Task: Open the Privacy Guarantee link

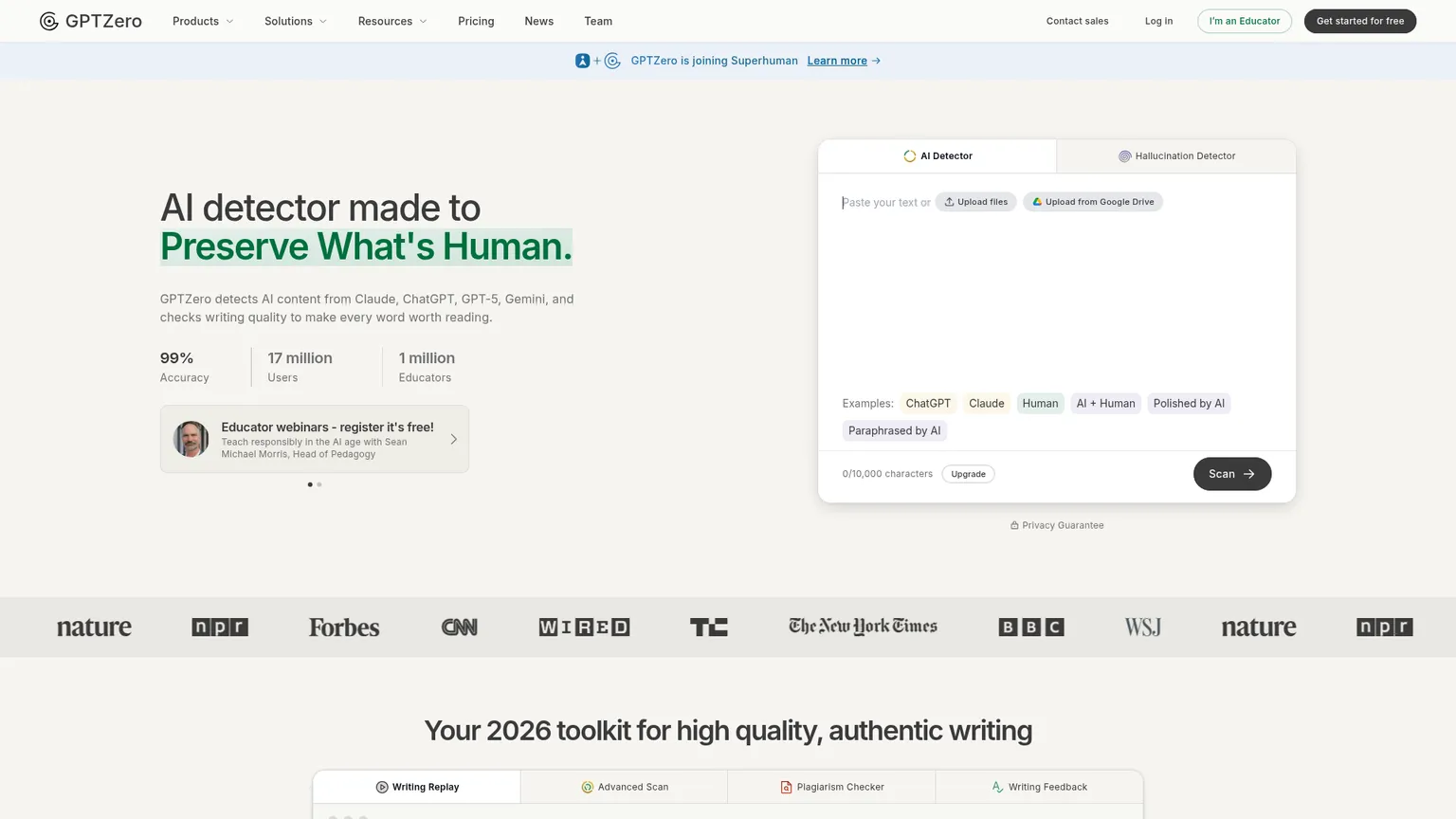Action: 1057,525
